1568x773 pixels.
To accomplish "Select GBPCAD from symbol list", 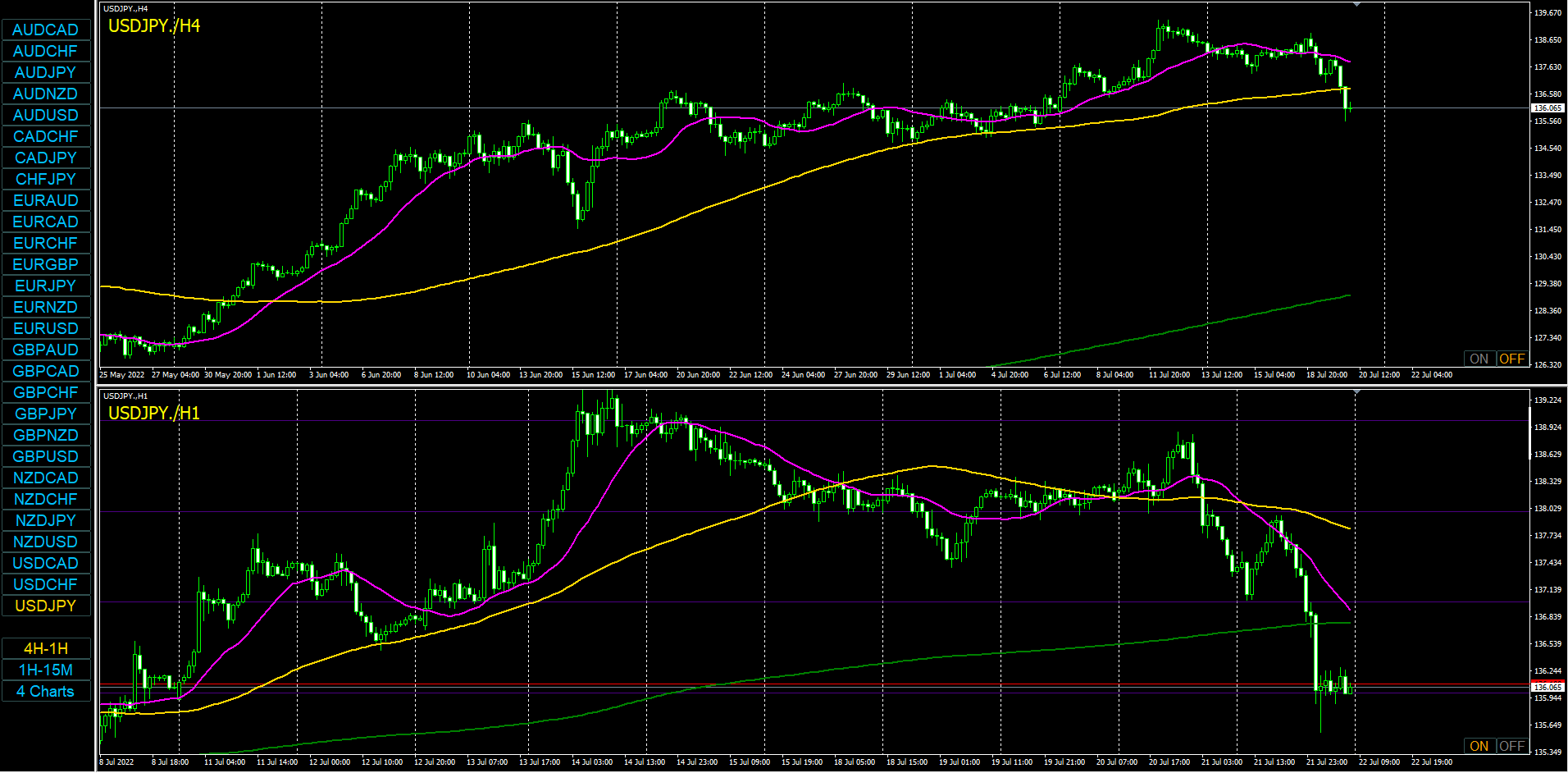I will pos(46,371).
